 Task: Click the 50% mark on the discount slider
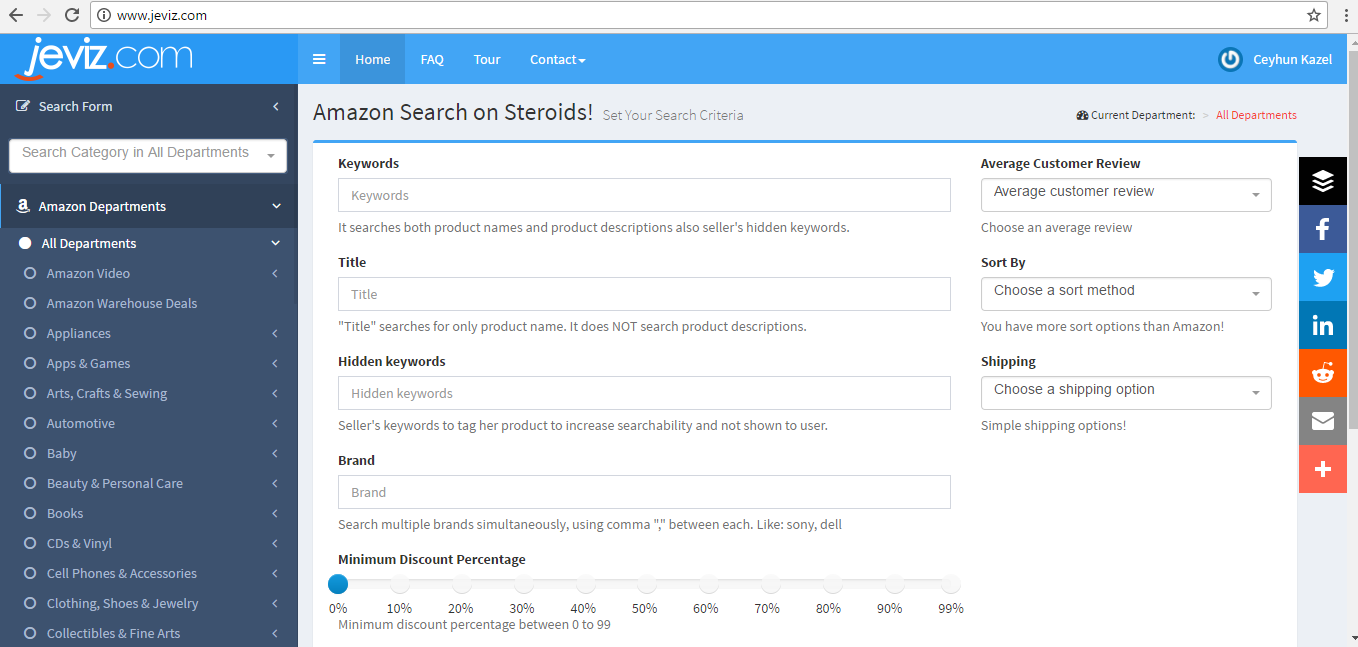tap(647, 584)
